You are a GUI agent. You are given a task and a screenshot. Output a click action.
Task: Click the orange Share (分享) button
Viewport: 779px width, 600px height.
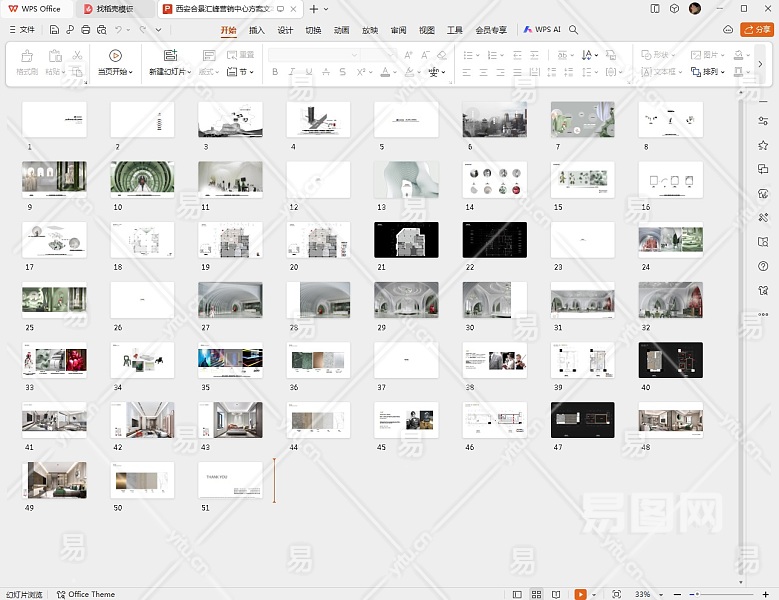(756, 30)
